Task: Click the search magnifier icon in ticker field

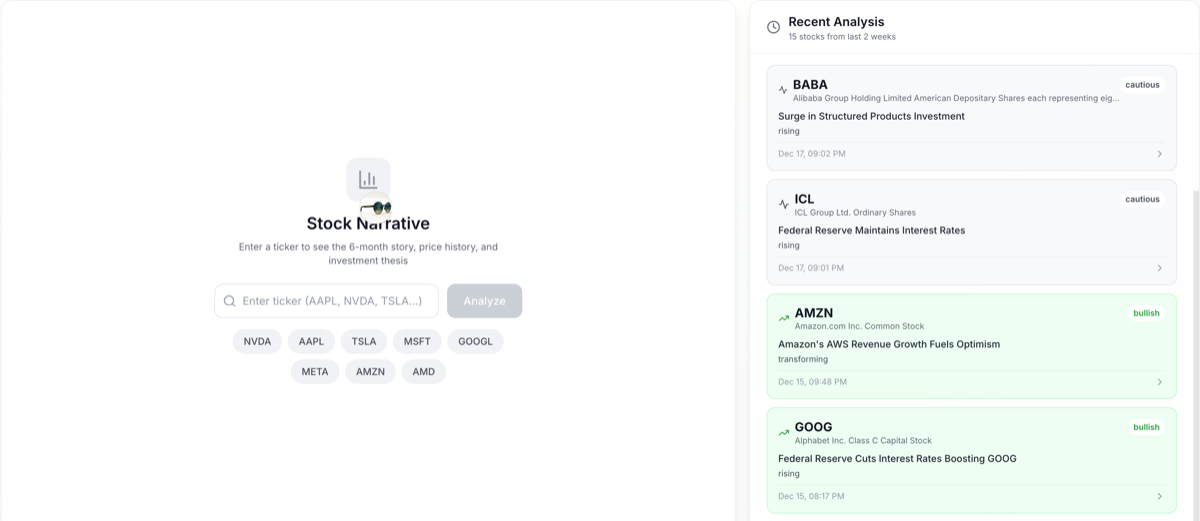Action: point(230,301)
